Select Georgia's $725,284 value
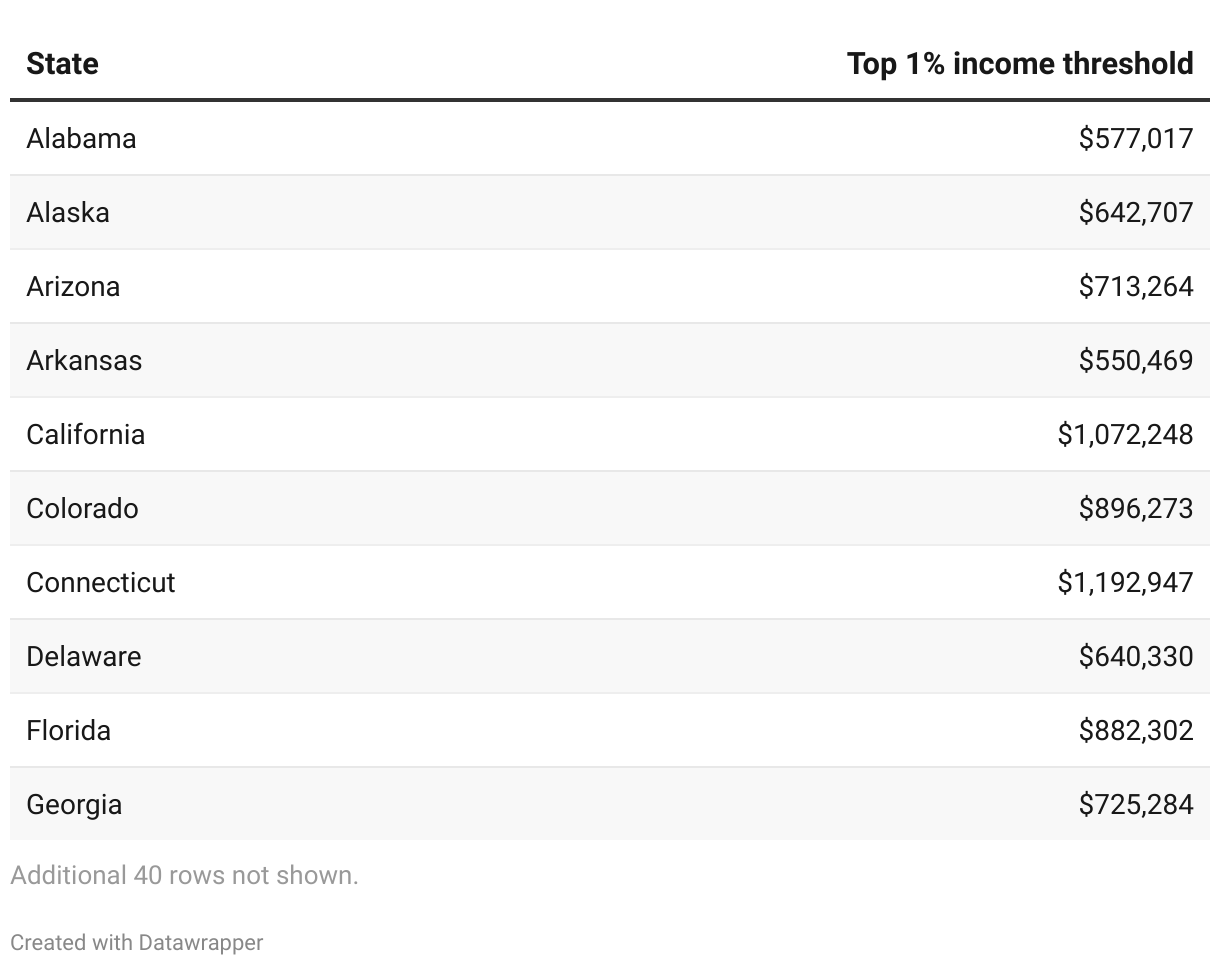1220x966 pixels. point(1136,804)
